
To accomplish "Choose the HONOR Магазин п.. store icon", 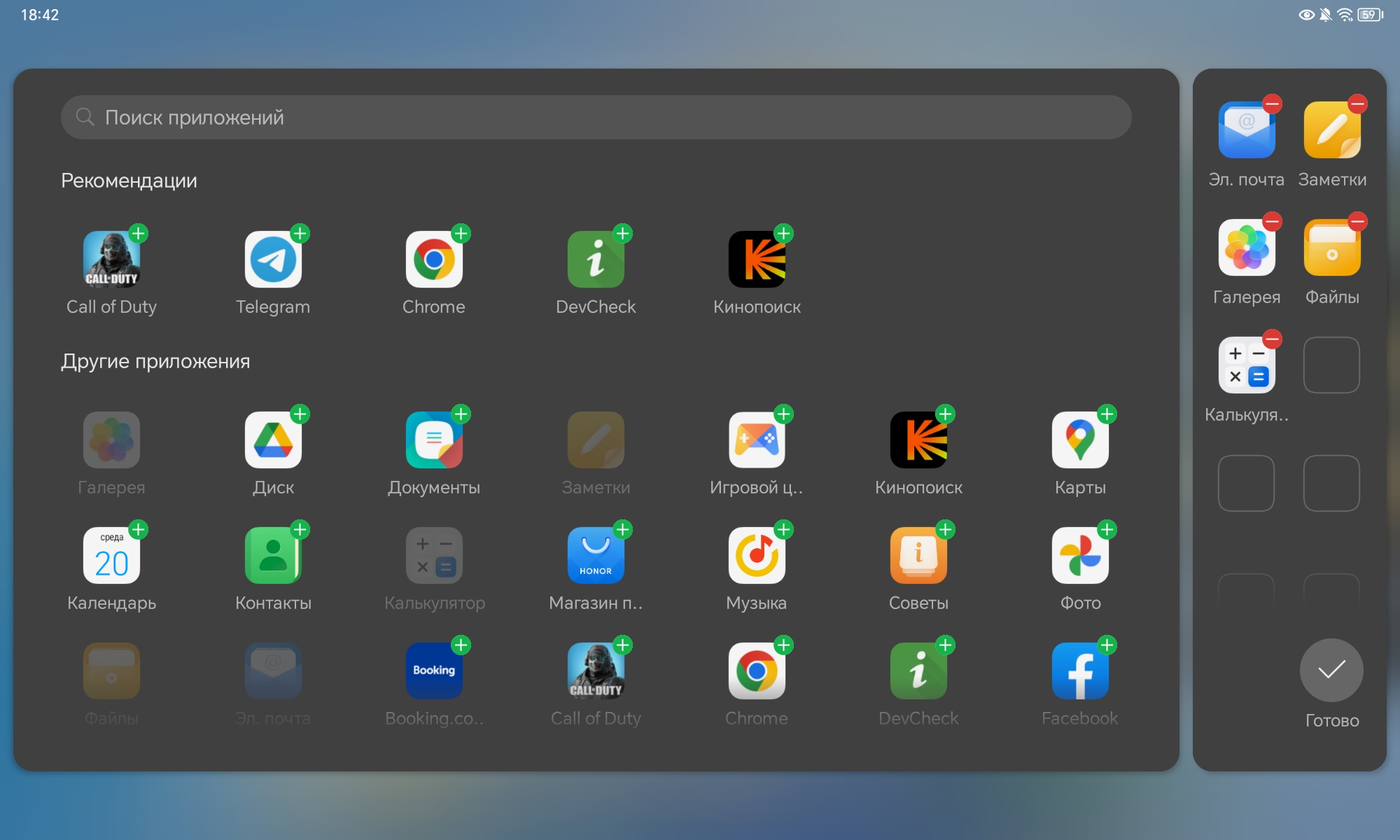I will tap(596, 556).
